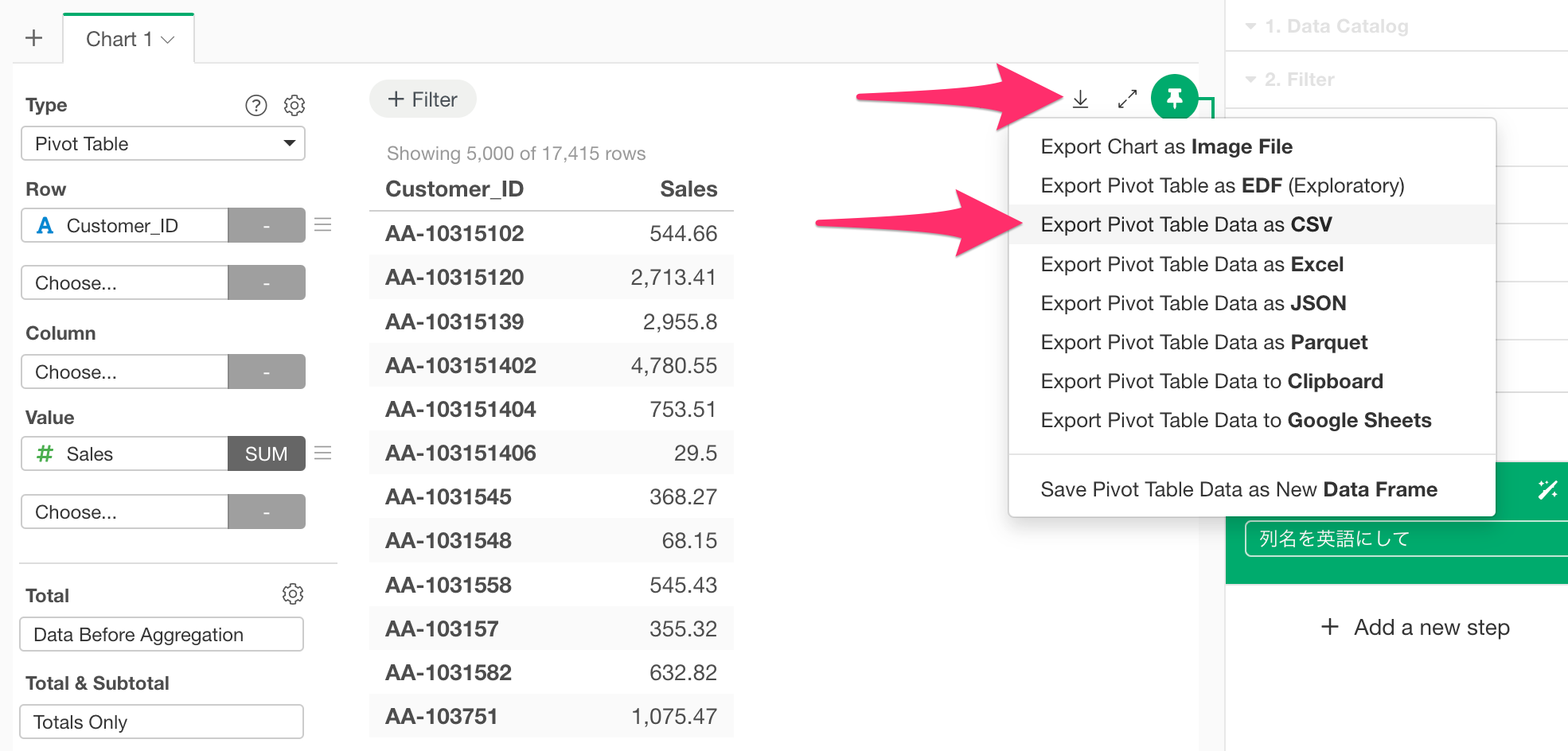Image resolution: width=1568 pixels, height=751 pixels.
Task: Click the green pin button
Action: point(1174,98)
